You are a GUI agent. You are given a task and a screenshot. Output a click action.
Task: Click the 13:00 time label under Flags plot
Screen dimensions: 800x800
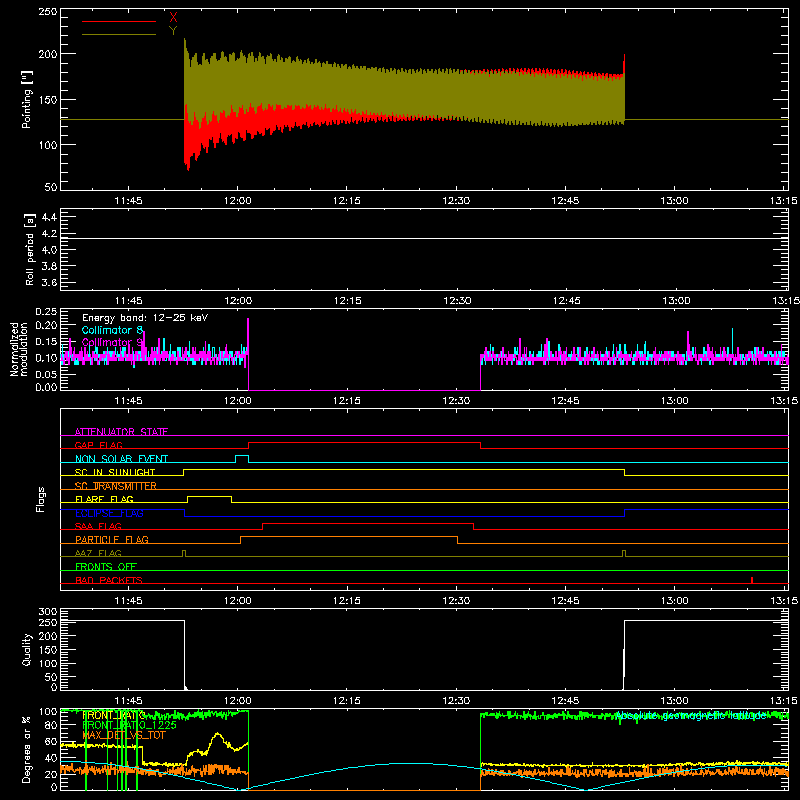click(674, 601)
